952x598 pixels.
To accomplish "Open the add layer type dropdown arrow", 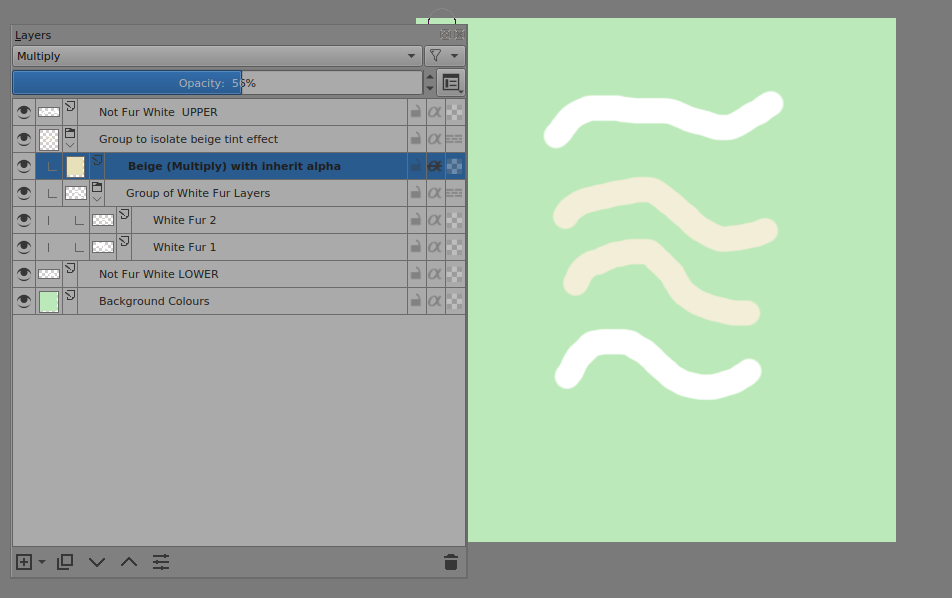I will (42, 562).
